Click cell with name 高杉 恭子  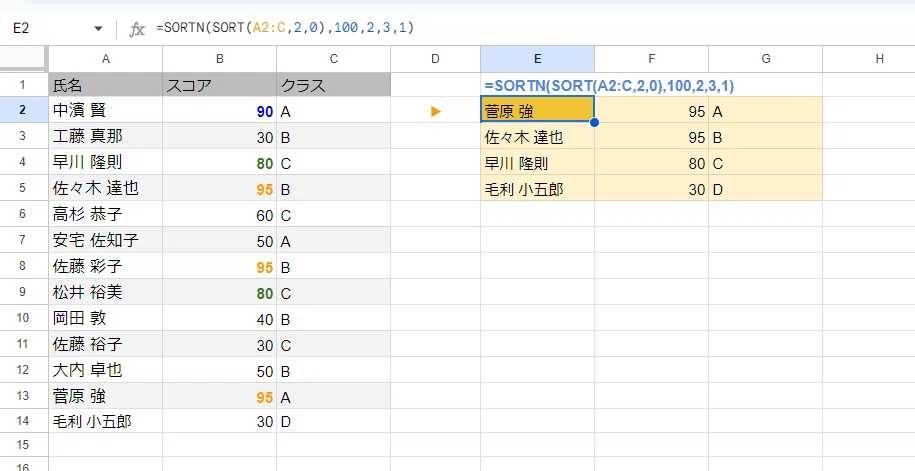(x=106, y=214)
